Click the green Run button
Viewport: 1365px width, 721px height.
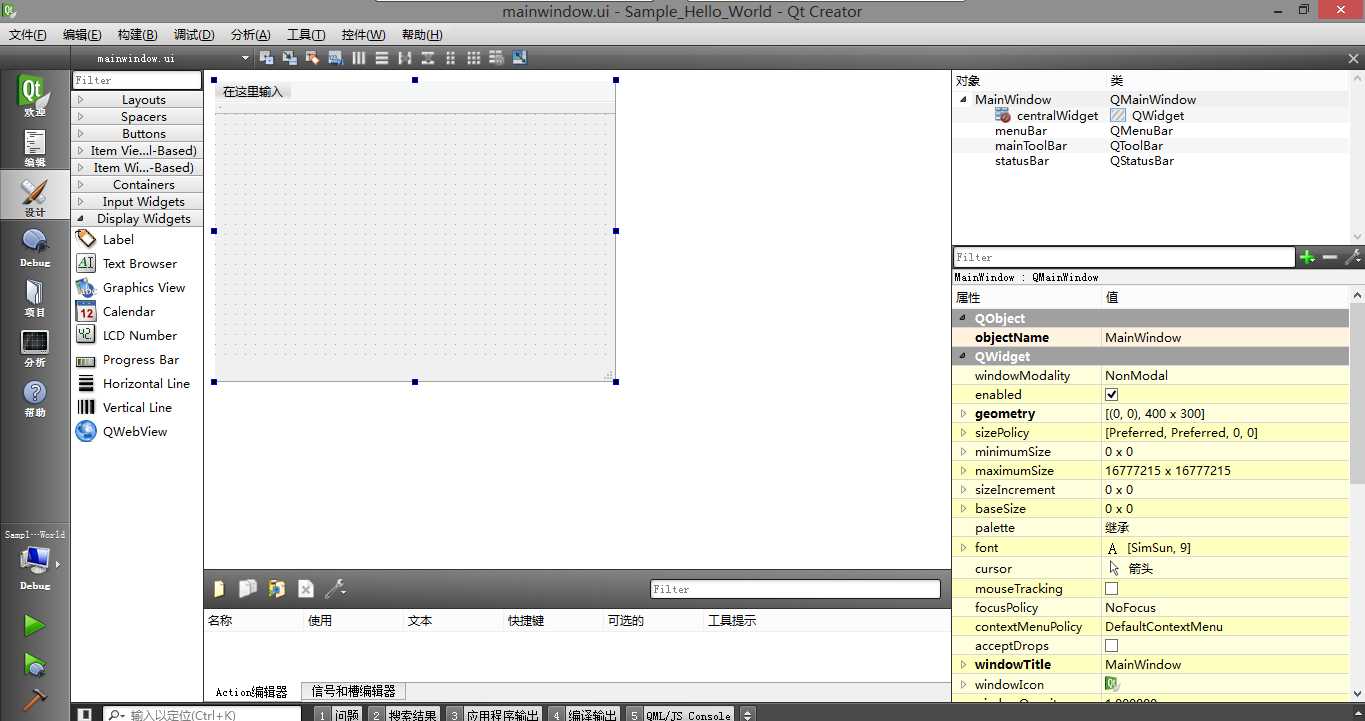pyautogui.click(x=35, y=626)
